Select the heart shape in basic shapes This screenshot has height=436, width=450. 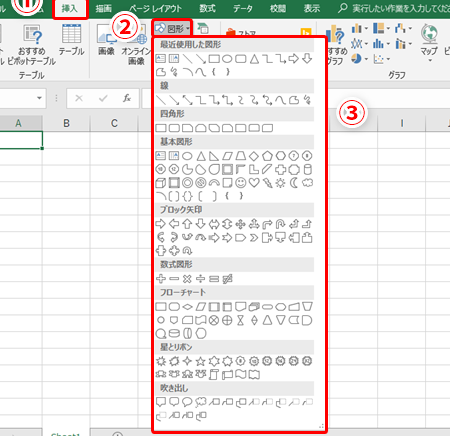(254, 183)
